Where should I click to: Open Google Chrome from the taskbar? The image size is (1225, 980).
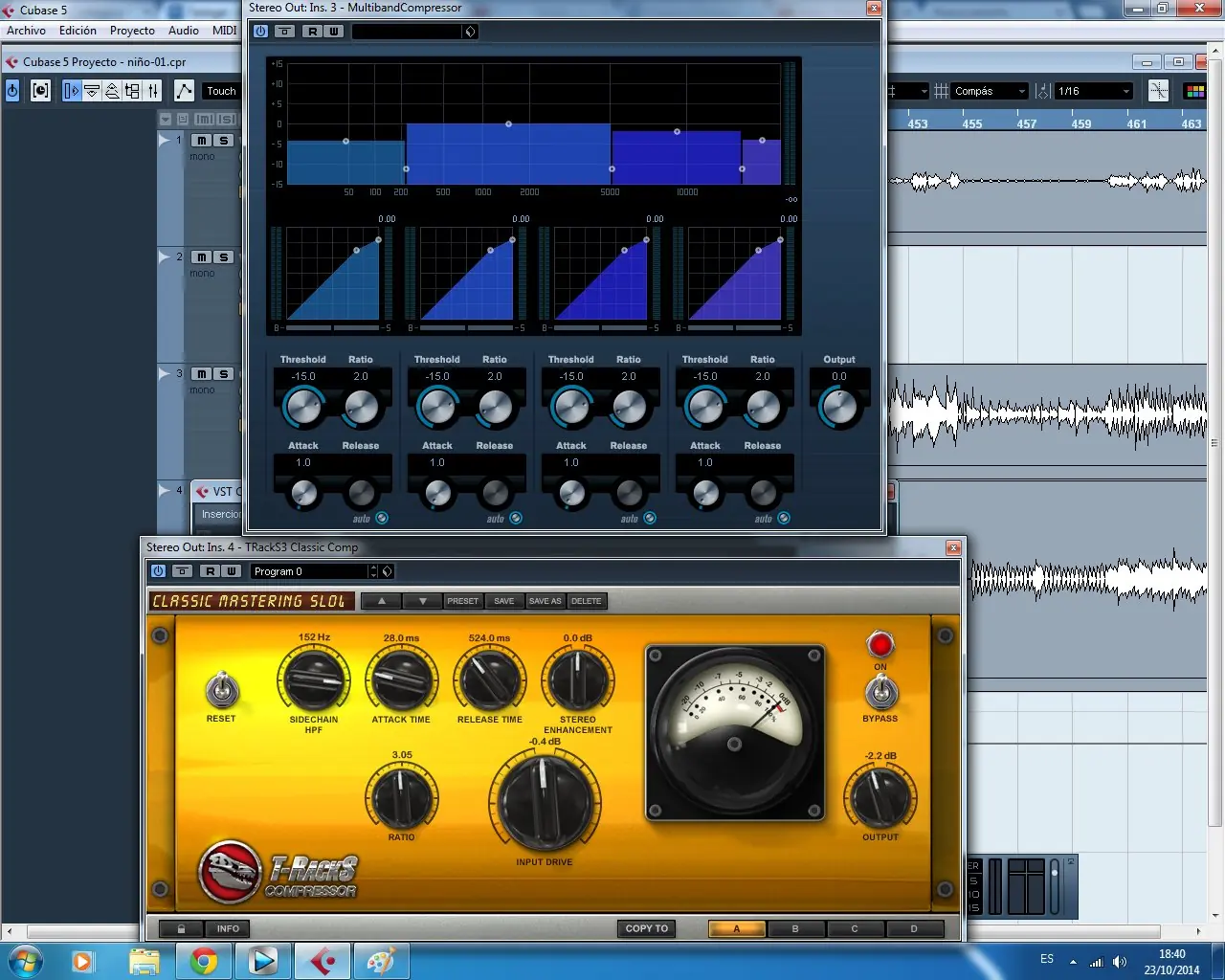pyautogui.click(x=203, y=960)
